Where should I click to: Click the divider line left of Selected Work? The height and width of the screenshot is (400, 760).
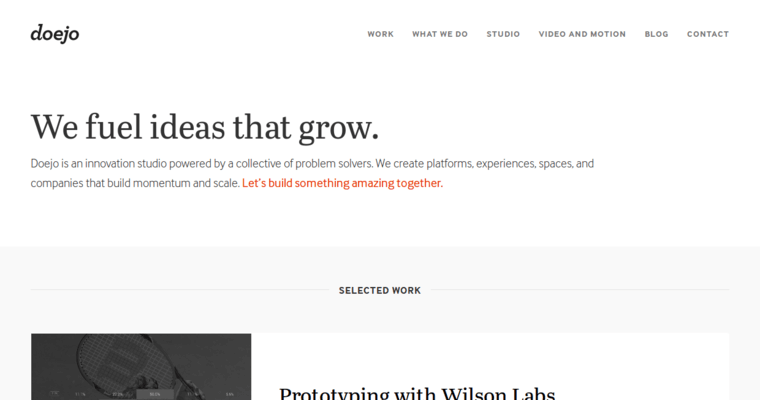click(x=180, y=290)
